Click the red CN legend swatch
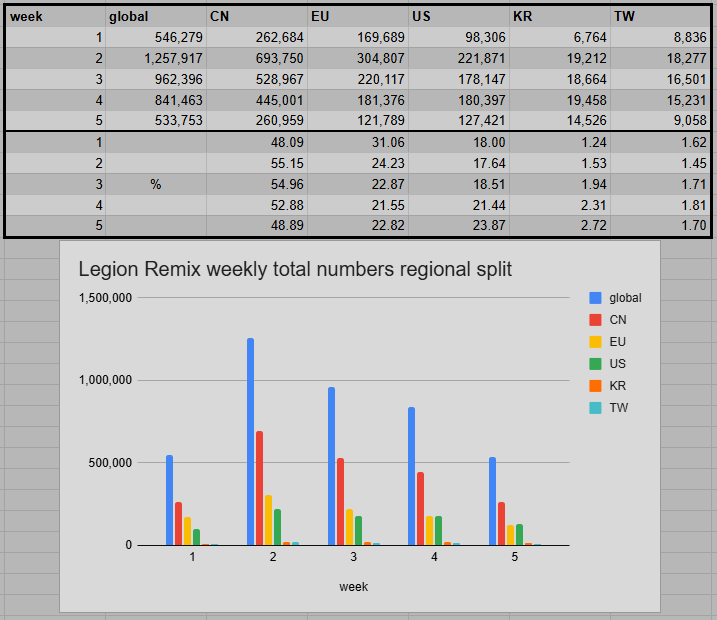 pyautogui.click(x=596, y=320)
